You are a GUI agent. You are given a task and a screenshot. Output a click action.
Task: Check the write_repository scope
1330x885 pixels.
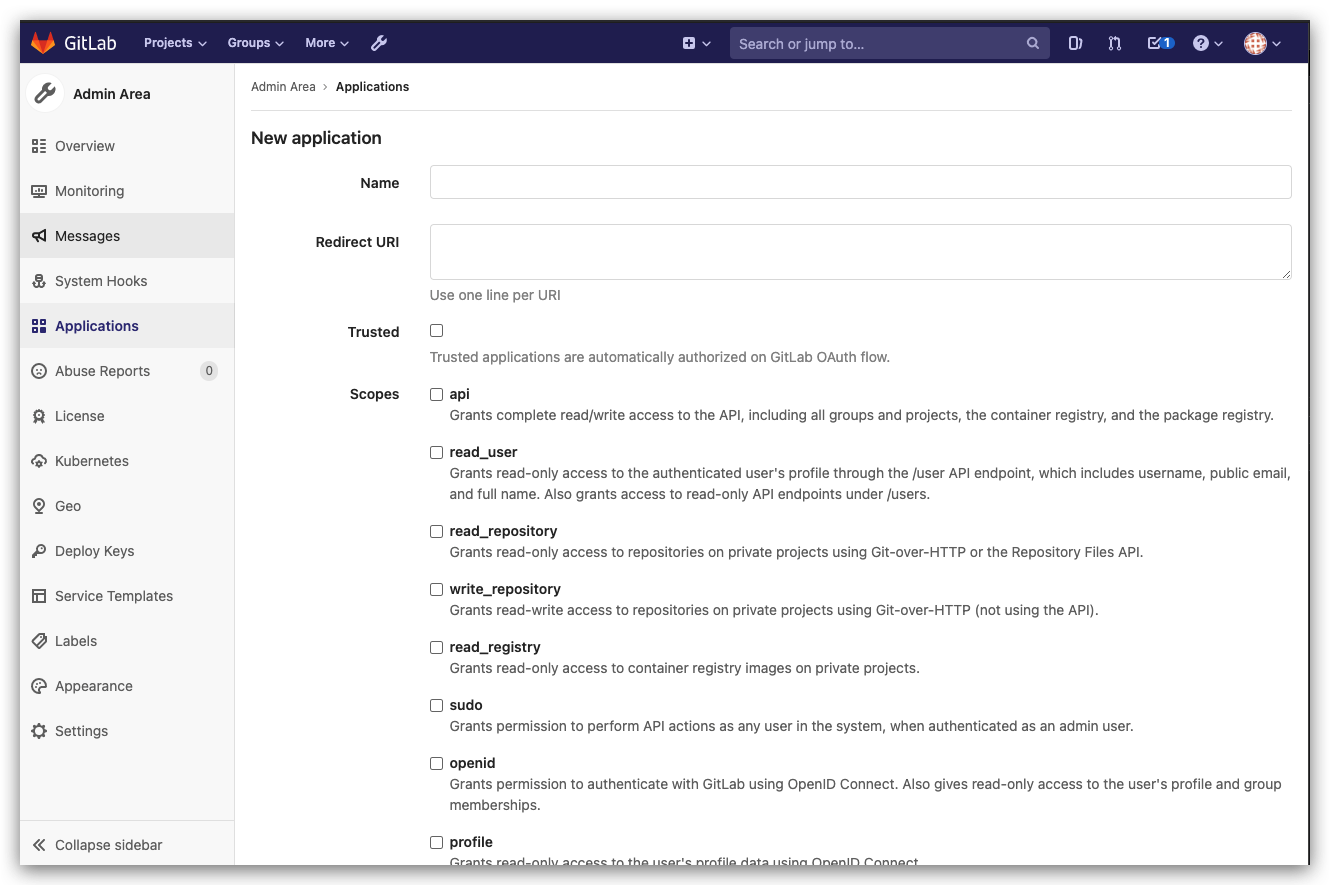pos(436,590)
